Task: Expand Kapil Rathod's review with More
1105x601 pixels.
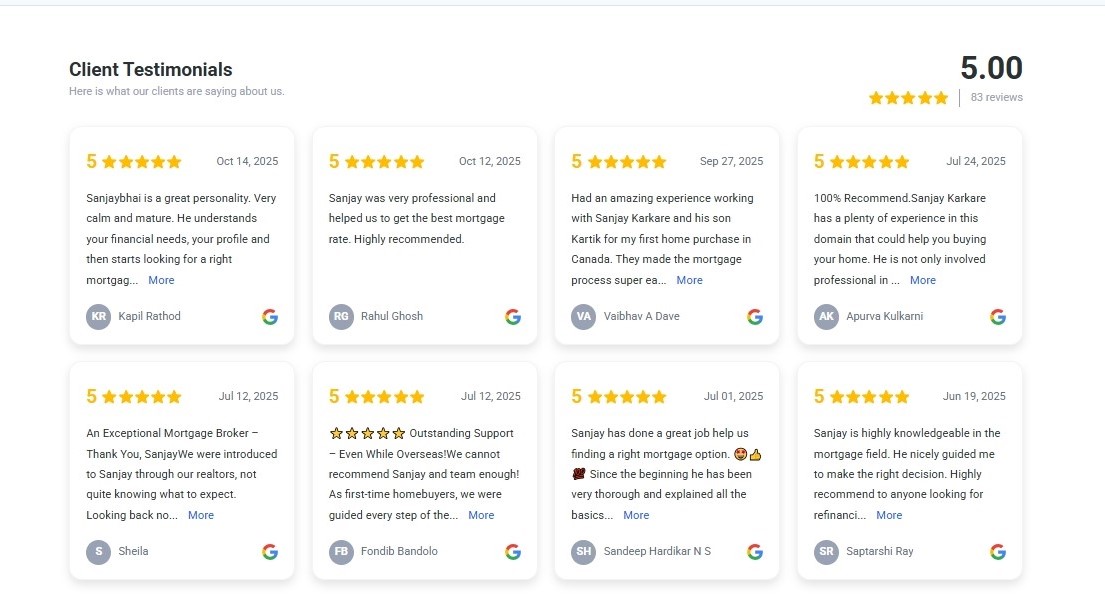Action: pyautogui.click(x=161, y=281)
